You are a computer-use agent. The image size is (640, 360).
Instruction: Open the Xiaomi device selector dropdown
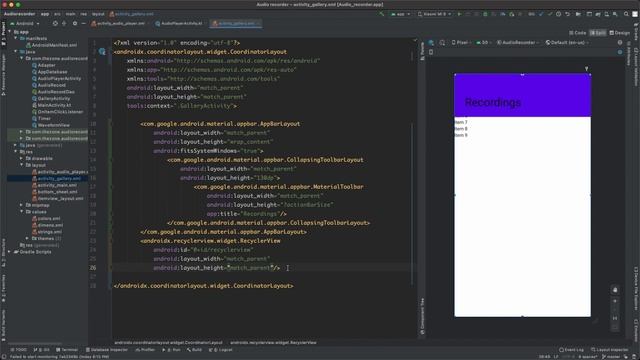(434, 14)
